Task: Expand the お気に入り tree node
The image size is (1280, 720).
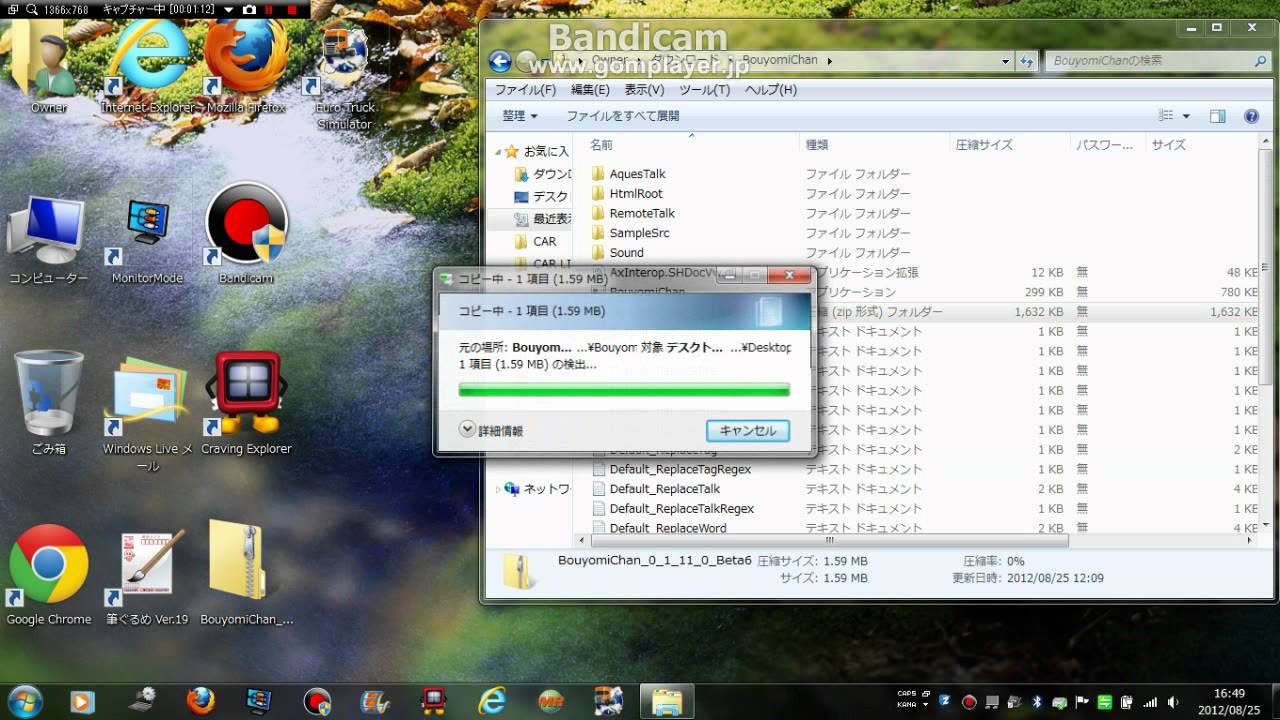Action: point(498,152)
